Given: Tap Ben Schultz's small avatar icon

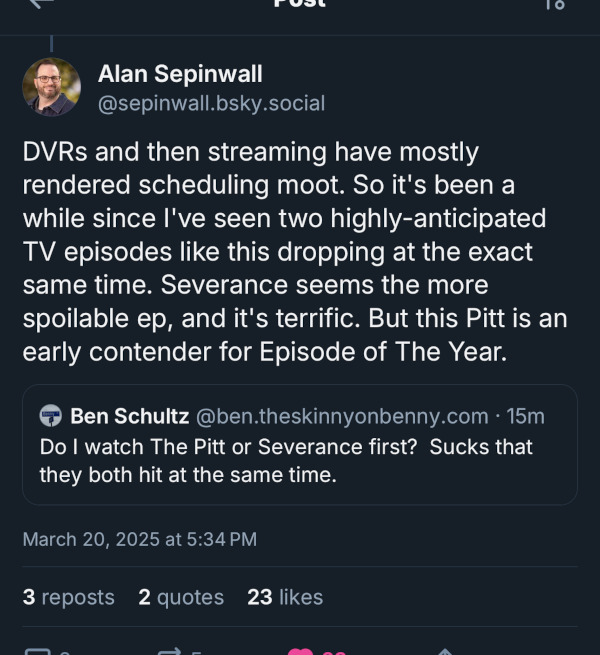Looking at the screenshot, I should click(x=51, y=416).
